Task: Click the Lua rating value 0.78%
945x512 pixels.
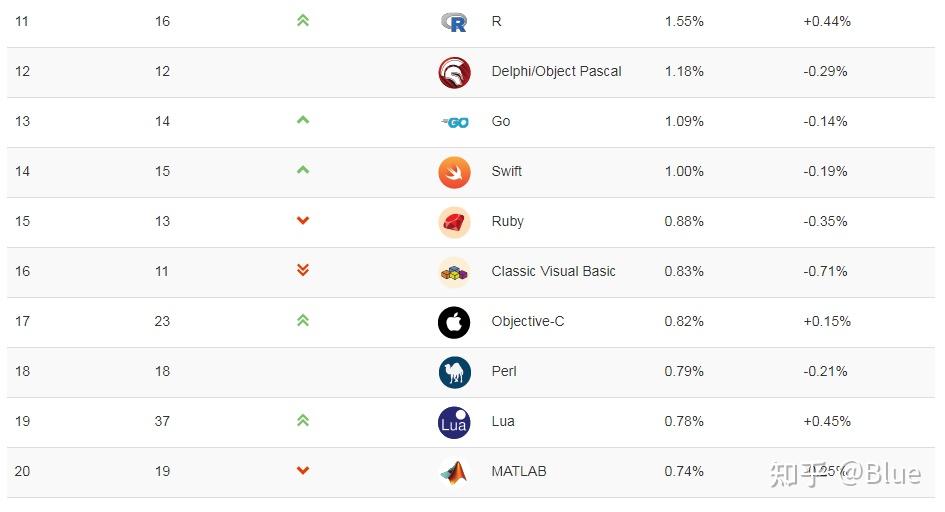Action: tap(684, 422)
